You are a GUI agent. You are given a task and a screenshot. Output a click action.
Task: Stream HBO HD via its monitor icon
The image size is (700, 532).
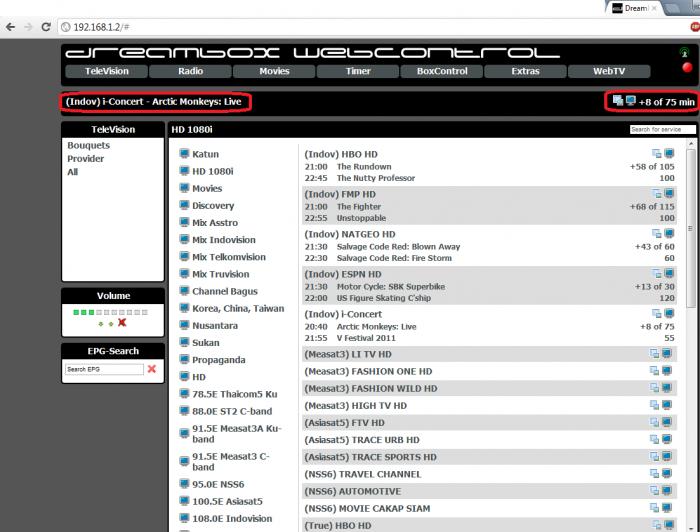pos(669,154)
